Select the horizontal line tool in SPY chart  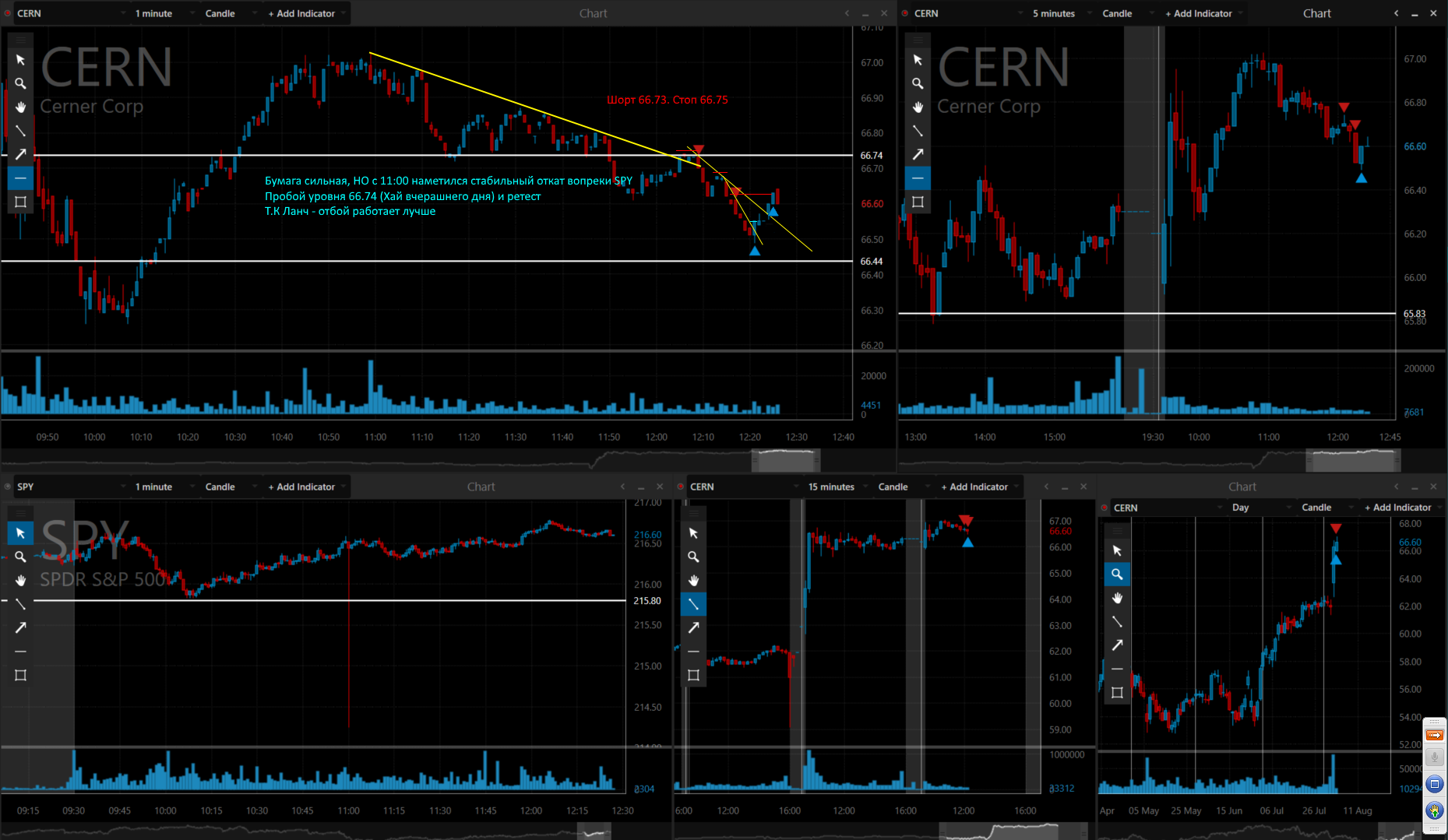click(21, 652)
